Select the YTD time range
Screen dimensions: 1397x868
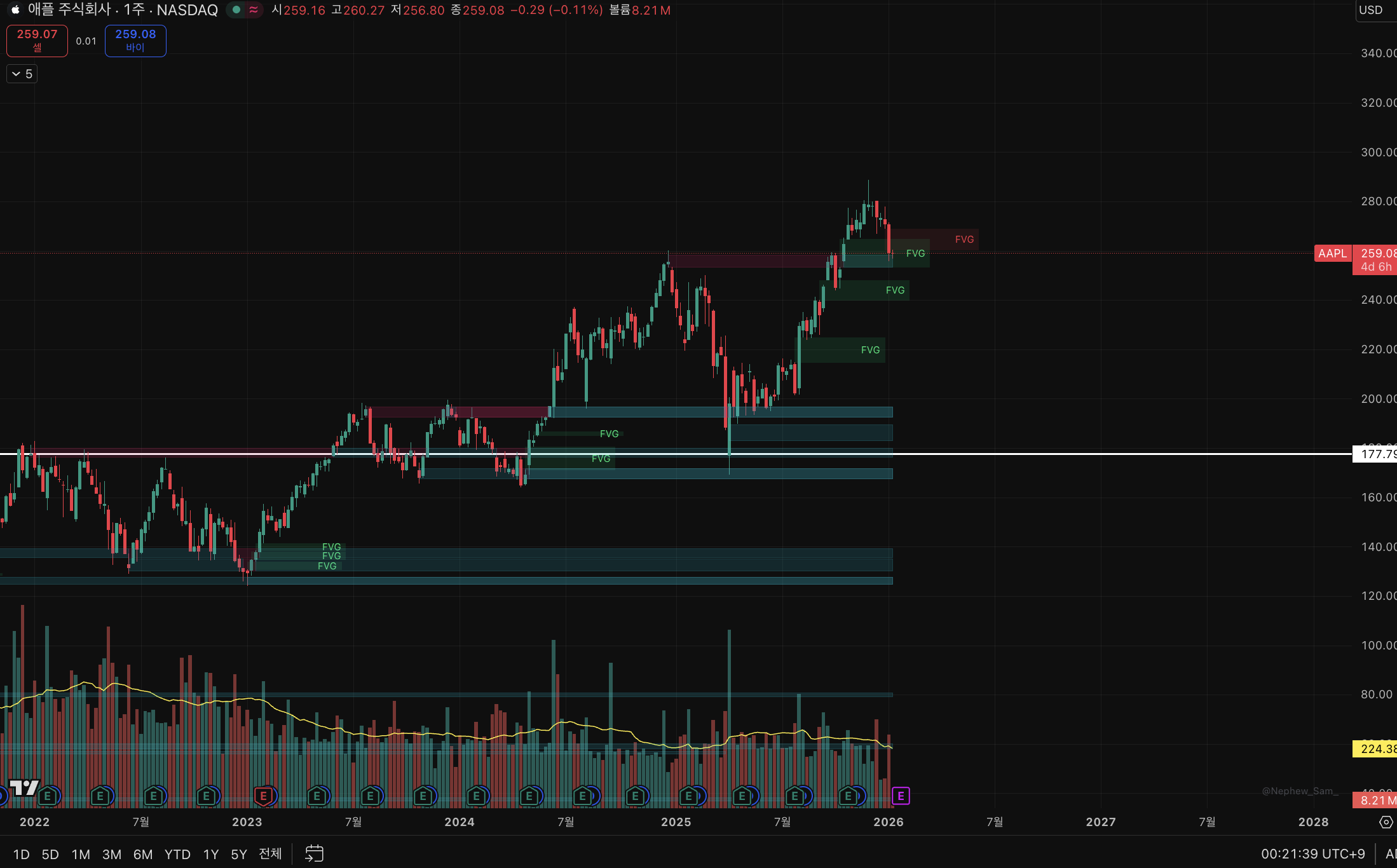[x=177, y=854]
